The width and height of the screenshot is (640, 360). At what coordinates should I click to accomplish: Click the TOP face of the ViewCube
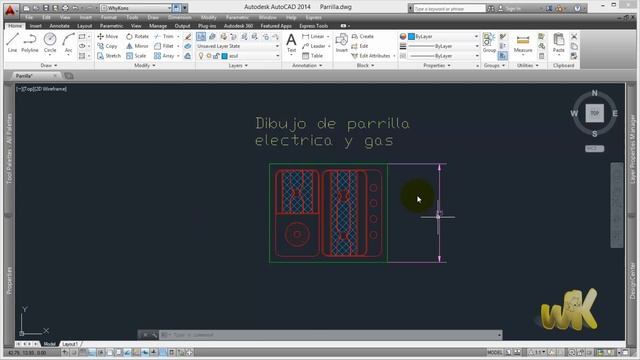595,113
